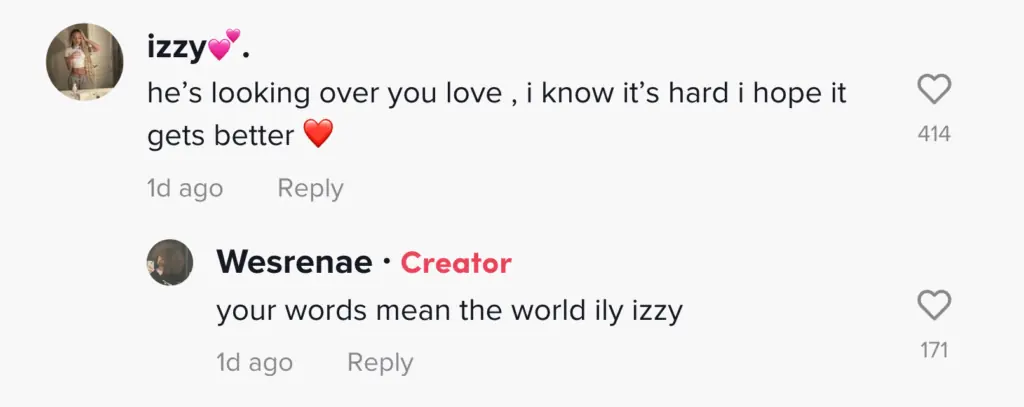Open Wesrenae's profile avatar
This screenshot has width=1024, height=407.
170,262
